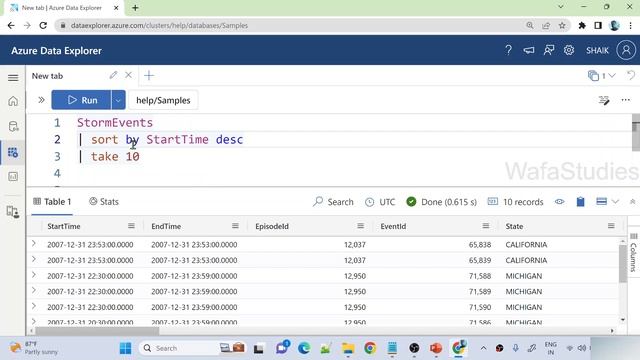Expand the row with EventId 71,590

(34, 306)
